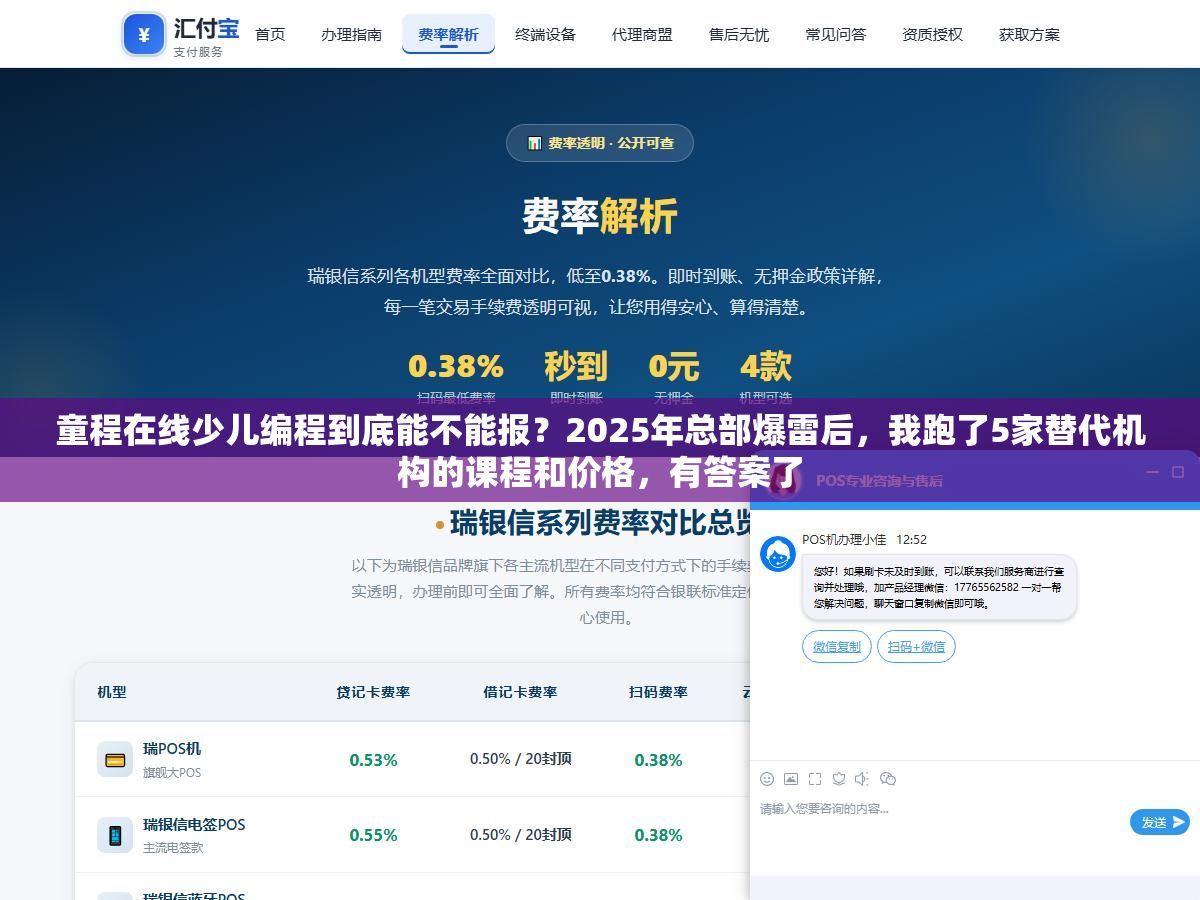Click the 微信复制 button in chat
The width and height of the screenshot is (1200, 900).
[837, 647]
